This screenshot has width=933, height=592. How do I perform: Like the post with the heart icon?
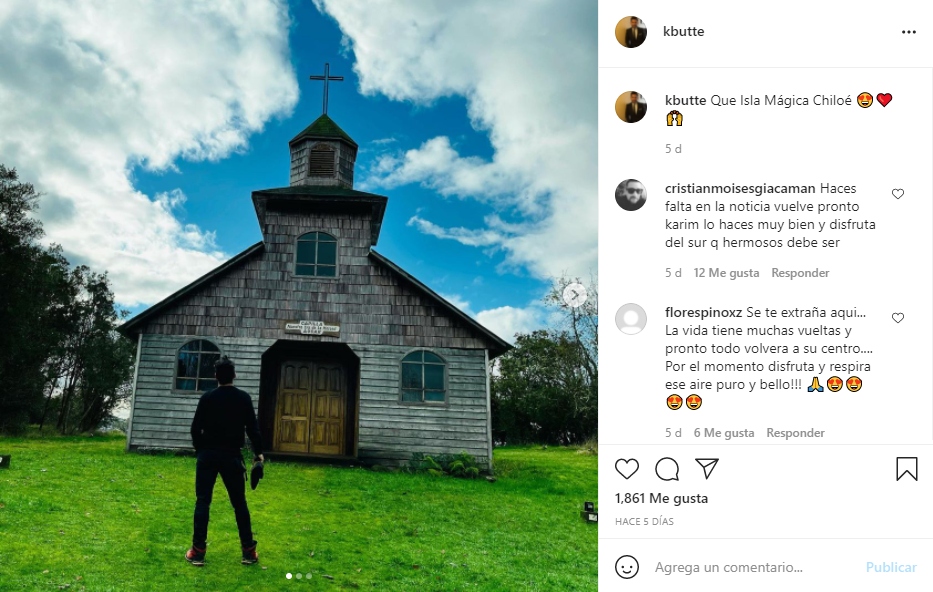coord(627,469)
